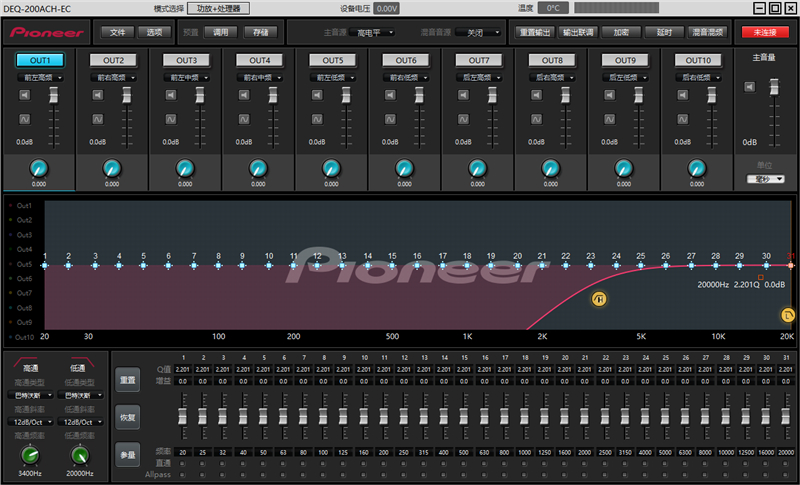Viewport: 800px width, 485px height.
Task: Mute the master volume speaker icon
Action: click(x=749, y=88)
